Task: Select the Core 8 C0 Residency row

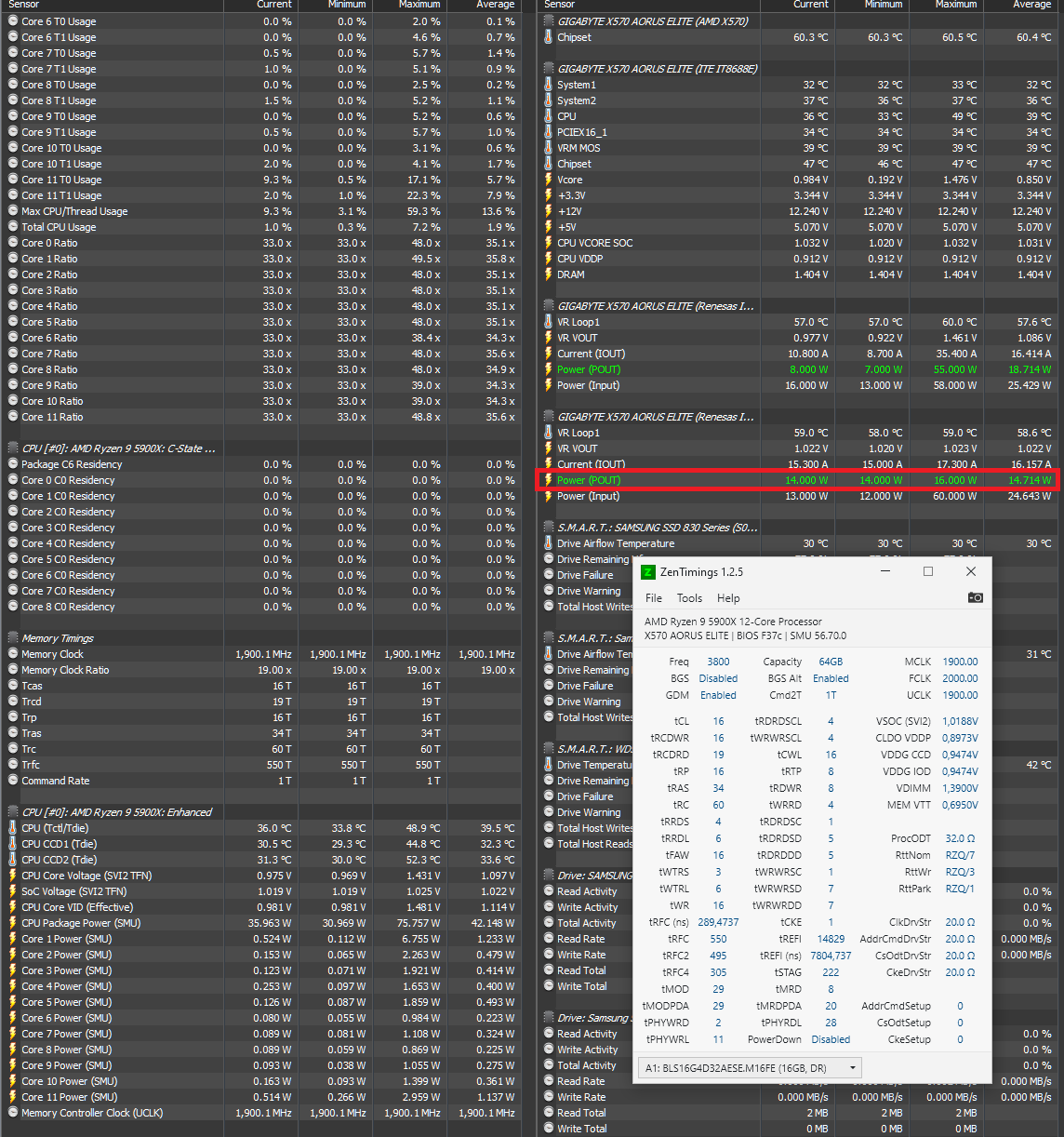Action: [261, 607]
